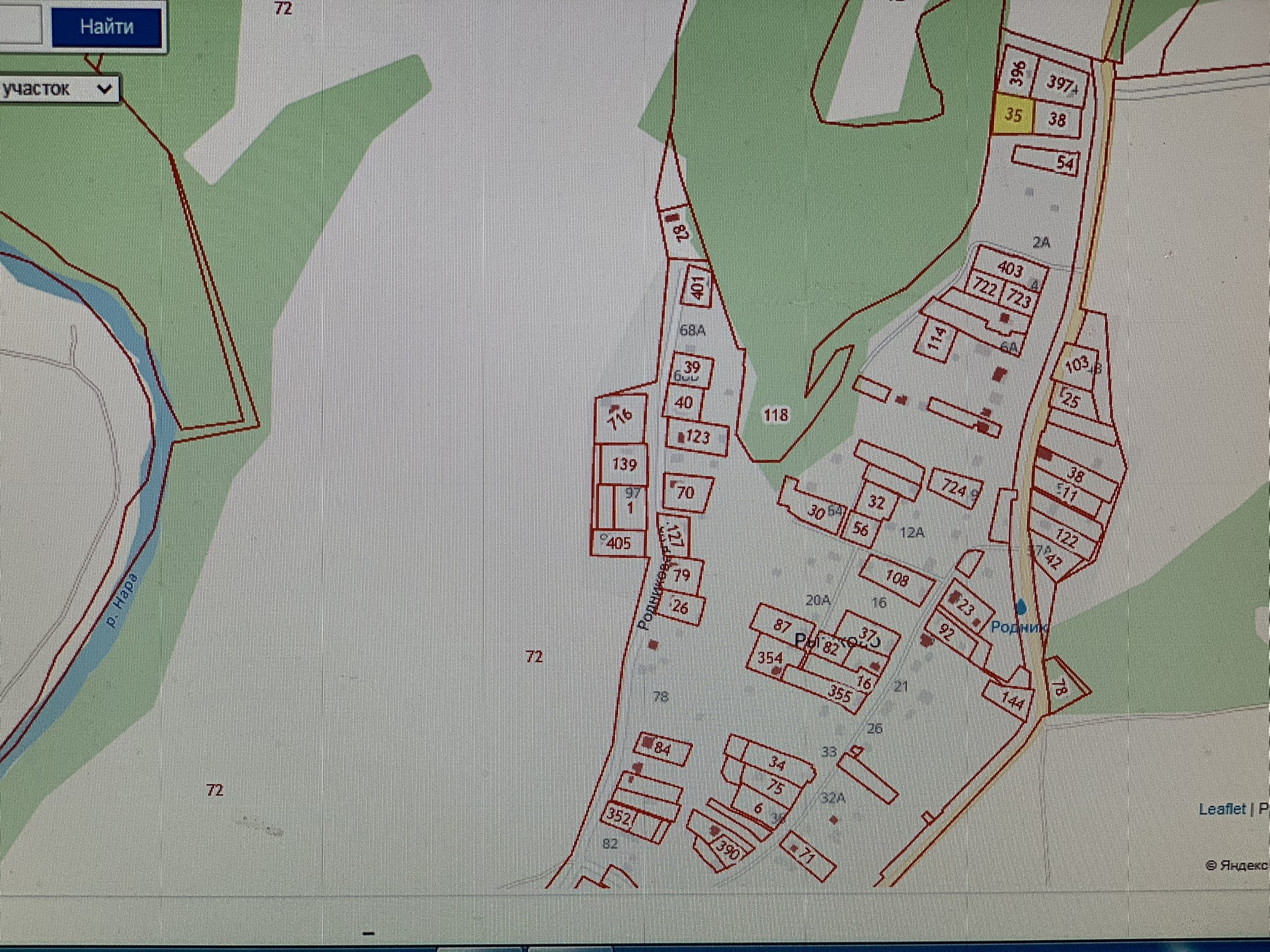Click parcel 403 near the road

tap(1009, 268)
